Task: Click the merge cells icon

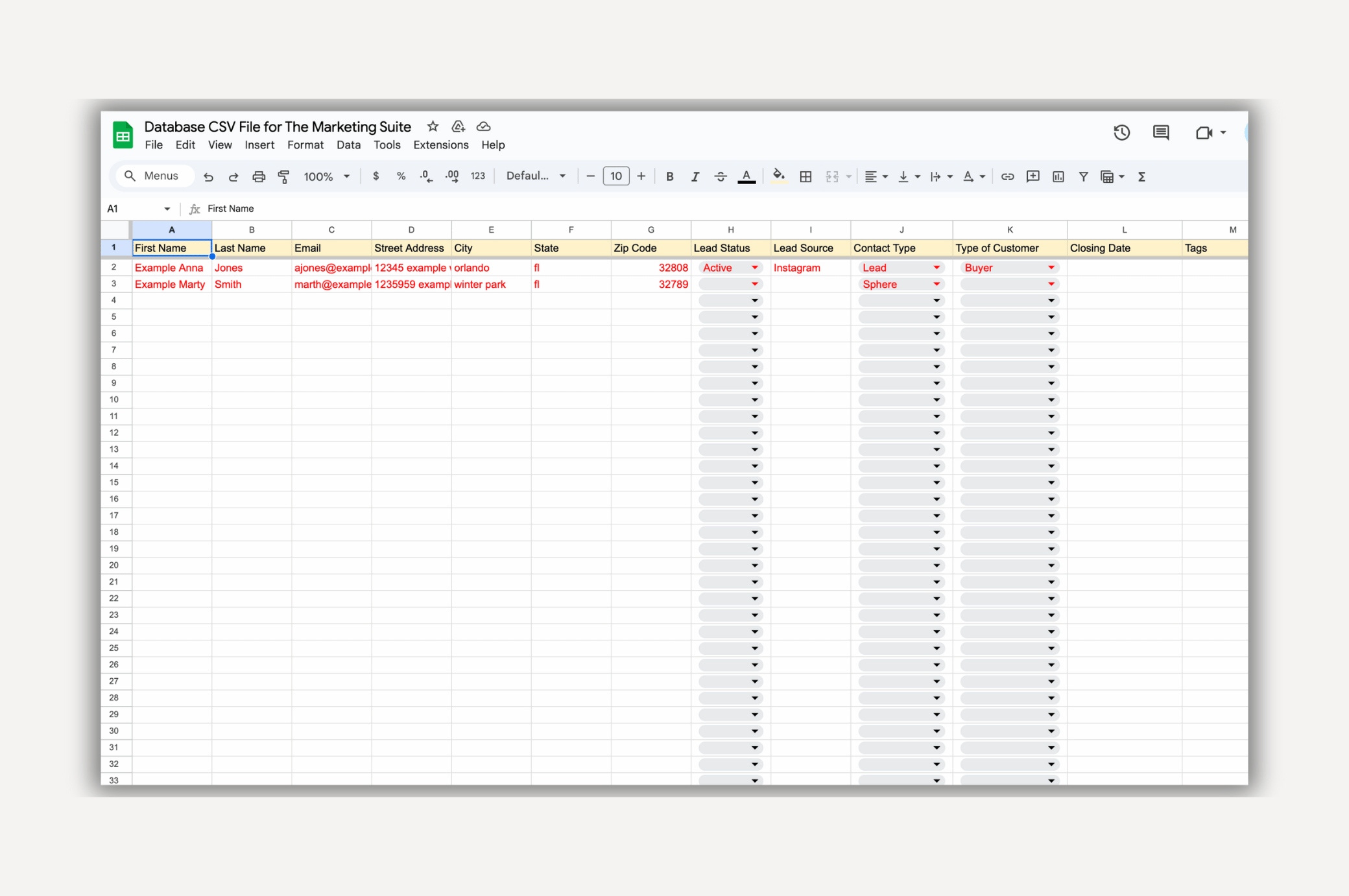Action: (832, 176)
